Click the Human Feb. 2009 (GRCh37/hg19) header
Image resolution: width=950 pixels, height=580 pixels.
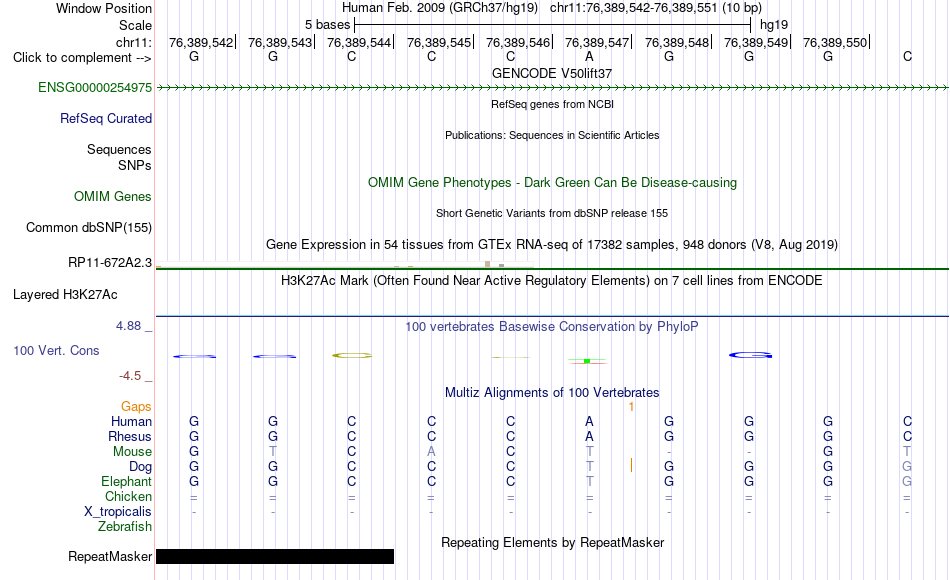(440, 8)
